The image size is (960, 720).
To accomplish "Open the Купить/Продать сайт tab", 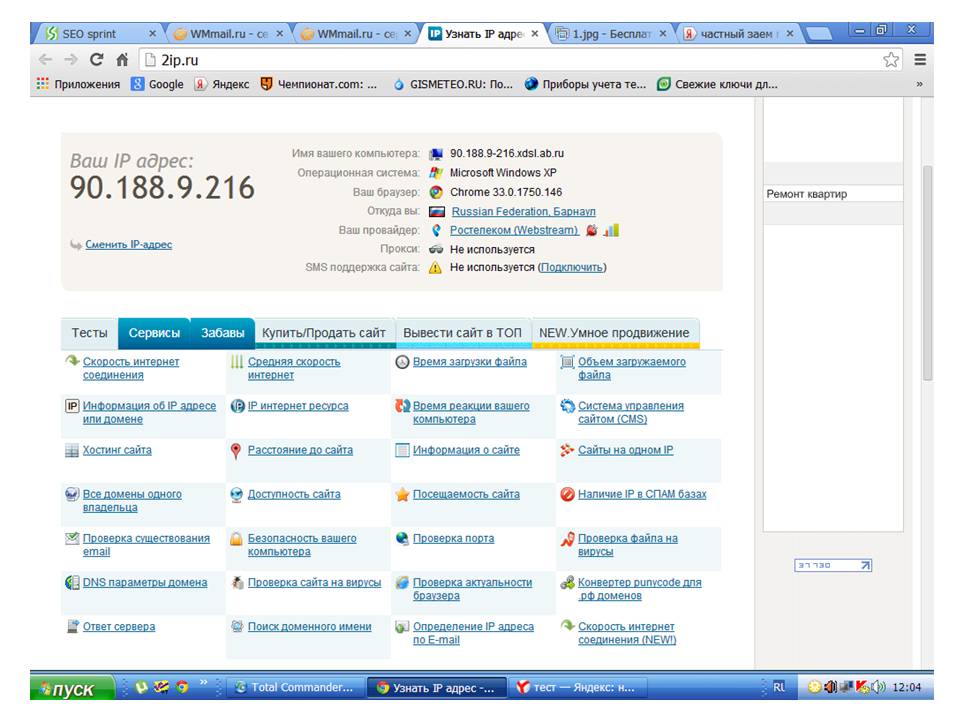I will [x=324, y=333].
